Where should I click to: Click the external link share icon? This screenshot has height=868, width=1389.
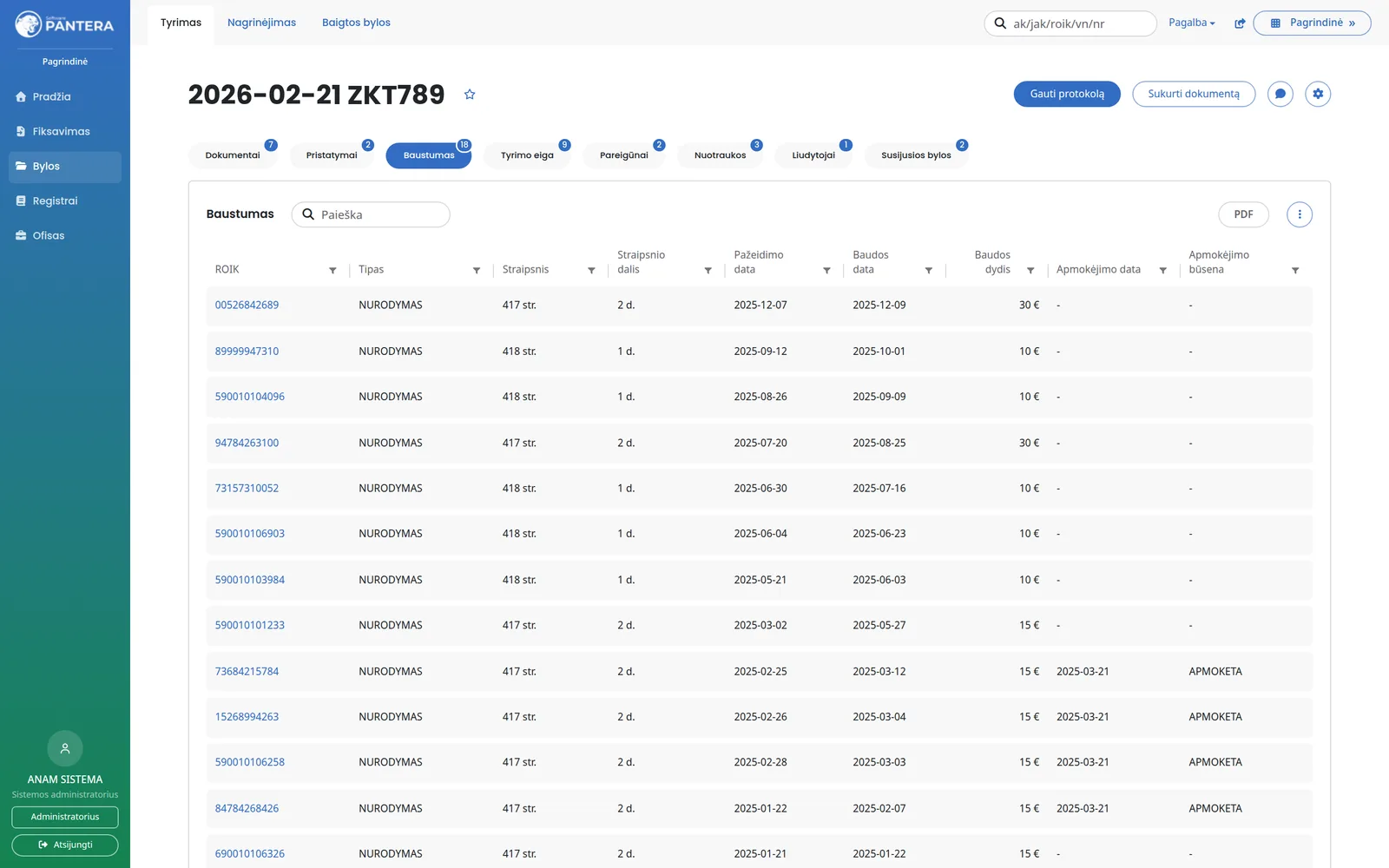click(x=1240, y=23)
